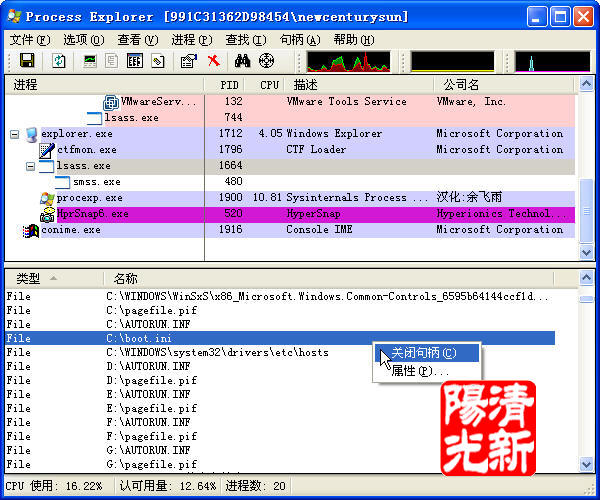Sort by the PID column header

pos(225,85)
